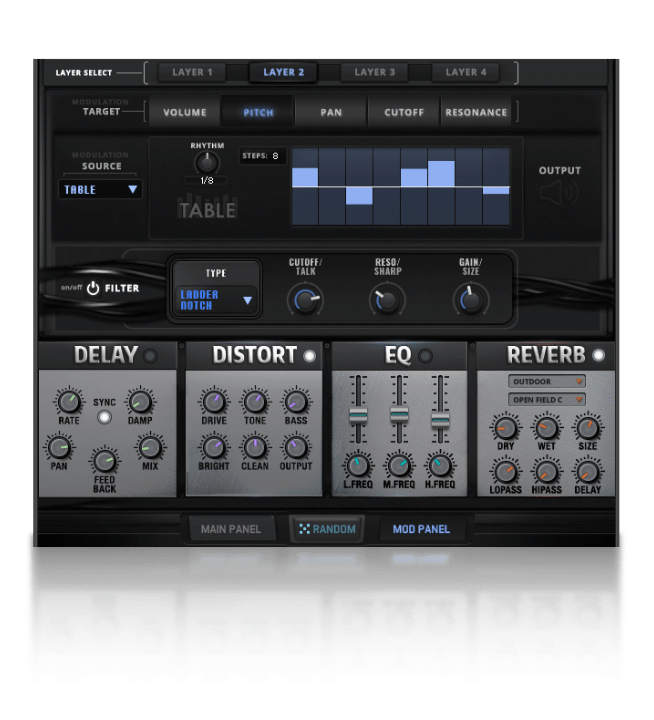Click the Cutoff/Talk filter knob

click(305, 298)
